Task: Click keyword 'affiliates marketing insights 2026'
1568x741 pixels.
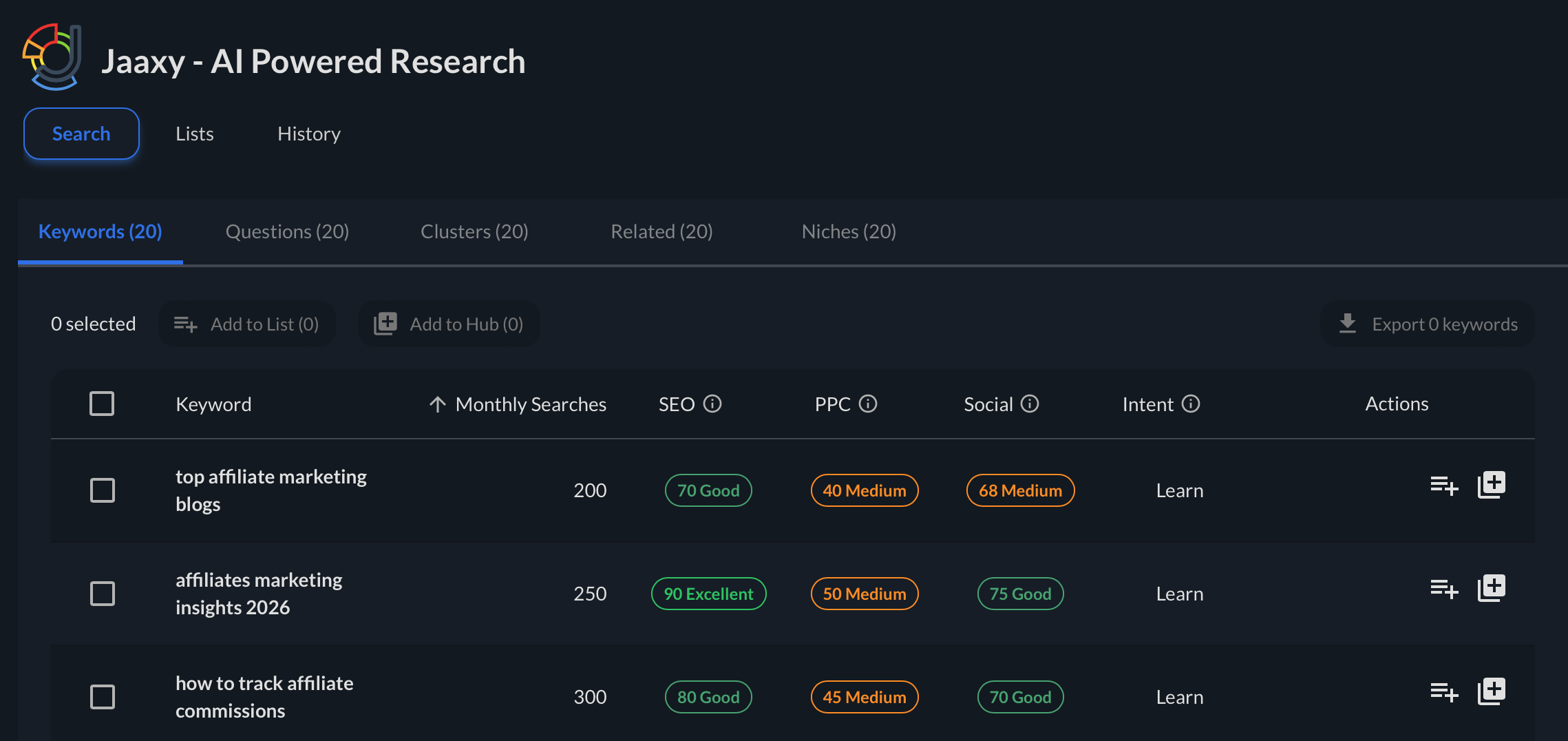Action: click(259, 594)
